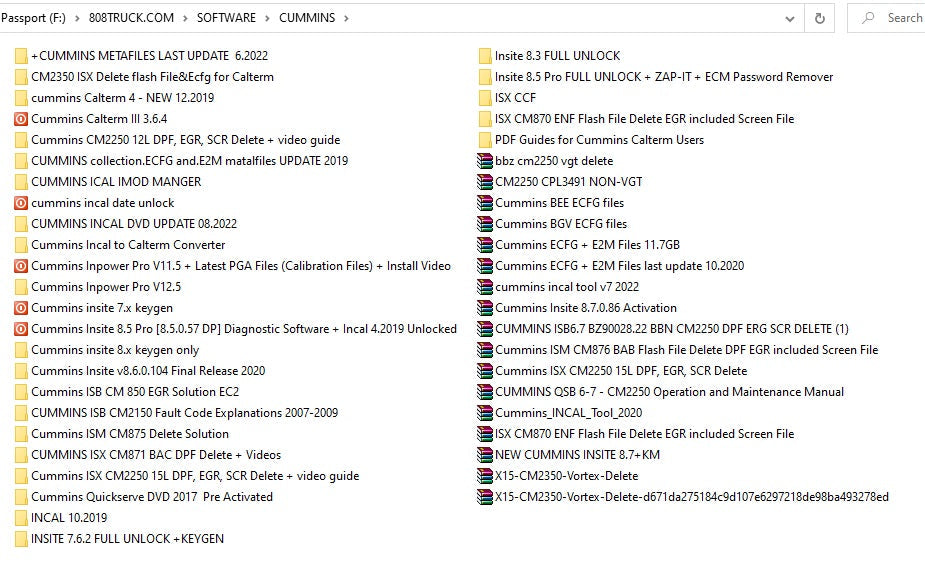This screenshot has width=925, height=563.
Task: Click the bbz cm2250 vgt delete archive icon
Action: point(485,161)
